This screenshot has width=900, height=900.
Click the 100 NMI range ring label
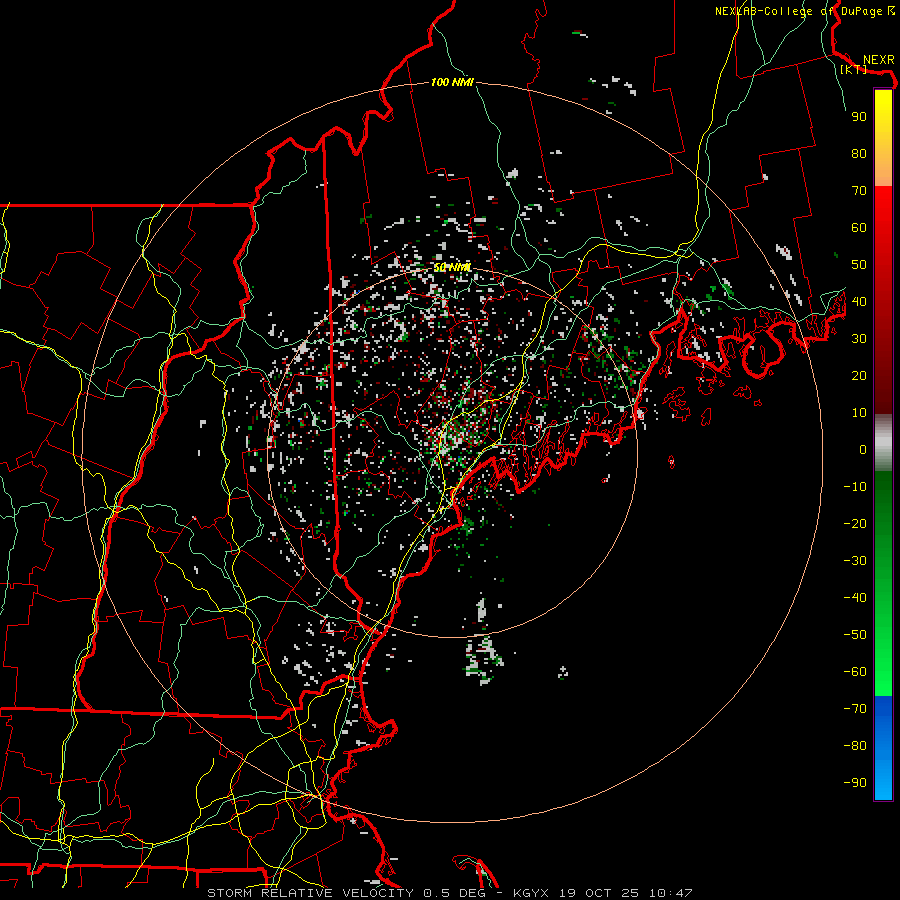pos(452,83)
